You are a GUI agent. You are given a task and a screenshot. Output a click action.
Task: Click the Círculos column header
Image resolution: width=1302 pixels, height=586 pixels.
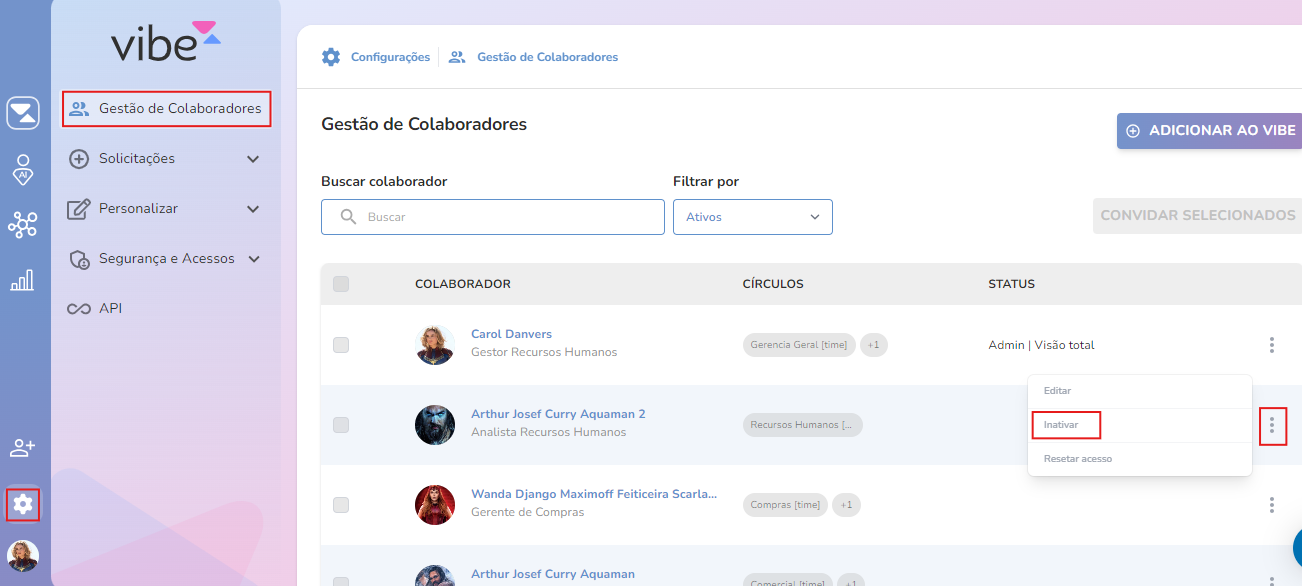[773, 284]
